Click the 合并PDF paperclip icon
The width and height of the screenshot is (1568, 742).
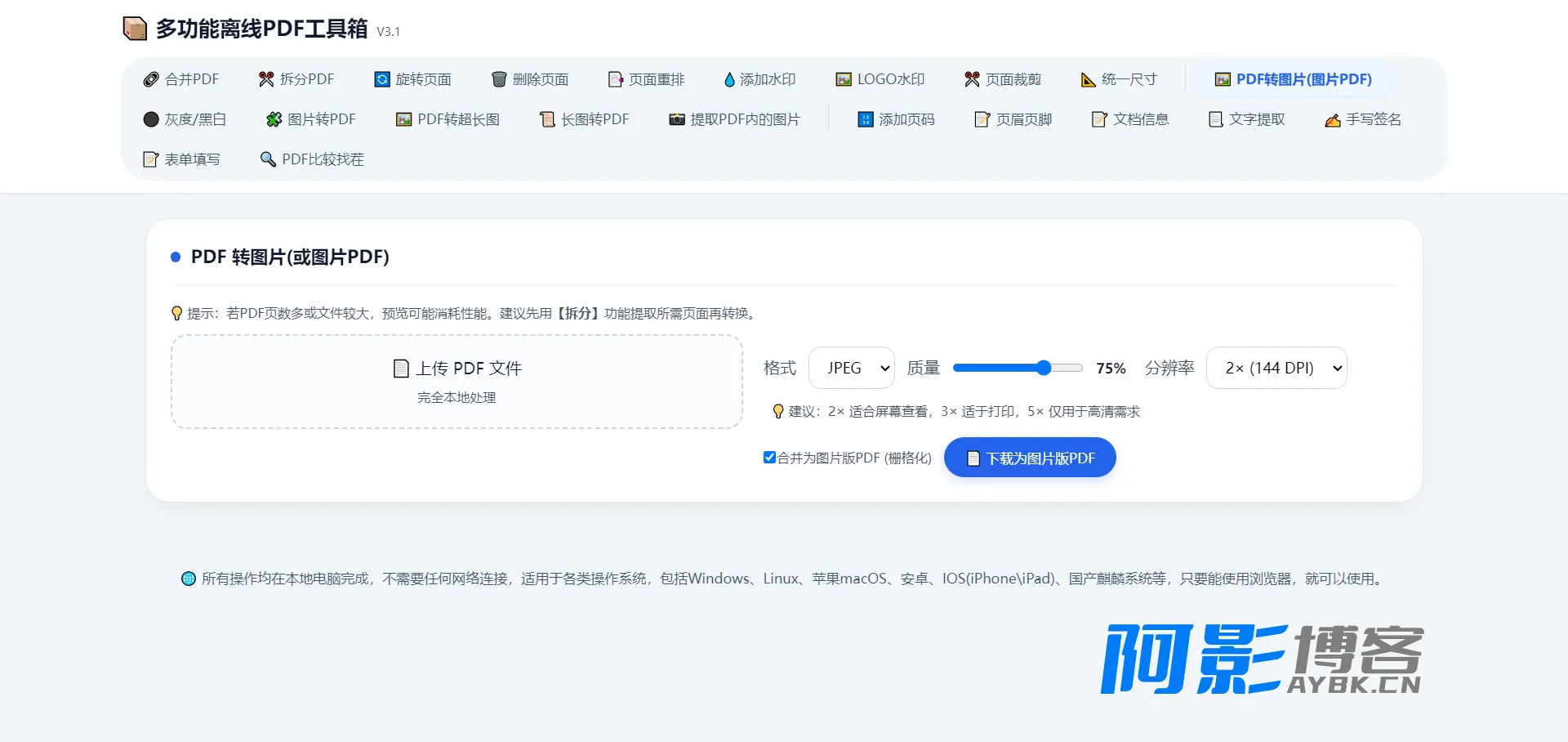pyautogui.click(x=151, y=79)
